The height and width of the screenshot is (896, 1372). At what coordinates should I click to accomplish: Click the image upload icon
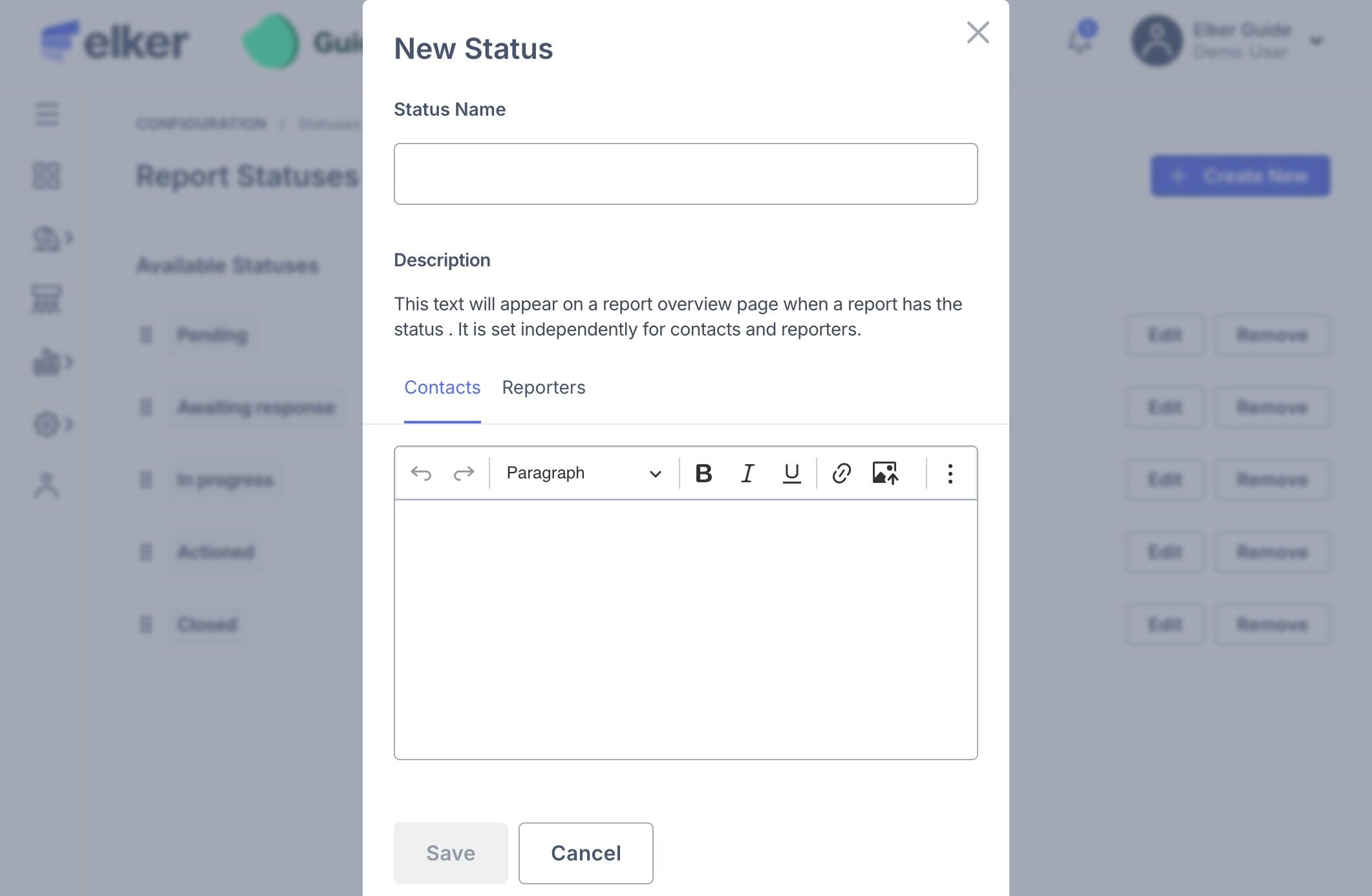point(885,474)
